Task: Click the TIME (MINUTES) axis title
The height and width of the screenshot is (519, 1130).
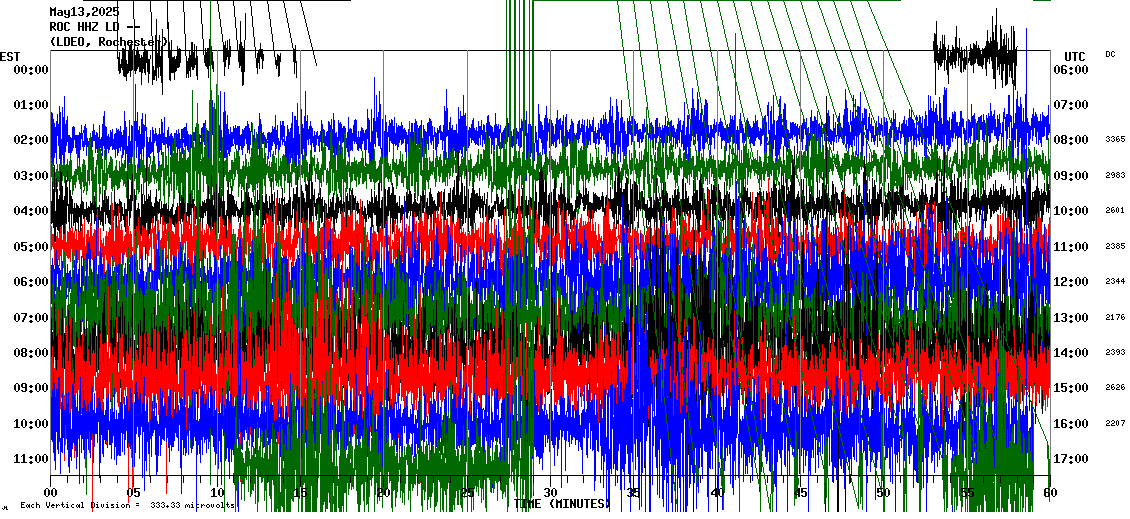Action: [x=562, y=504]
